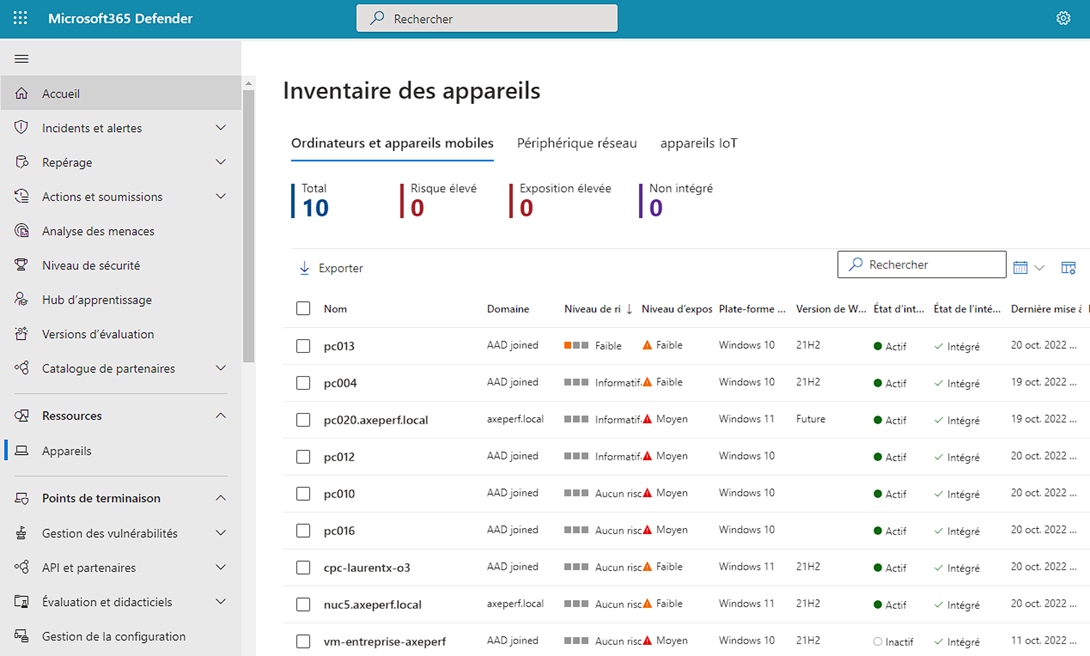
Task: Open settings gear in header
Action: click(1063, 18)
